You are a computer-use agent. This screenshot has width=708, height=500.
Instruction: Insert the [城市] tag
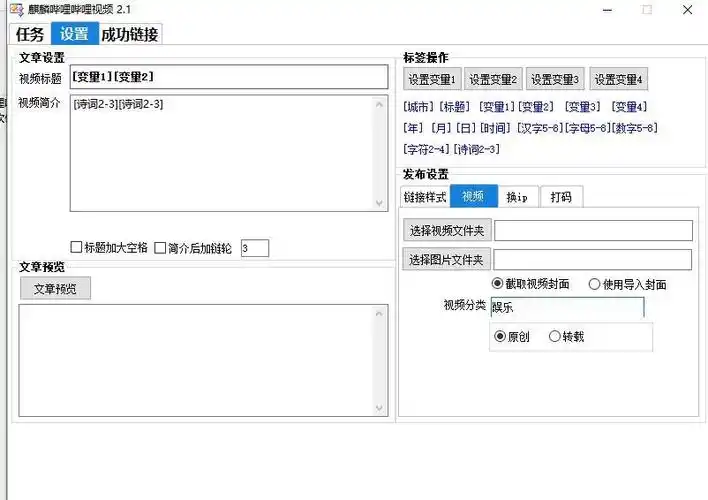pyautogui.click(x=419, y=107)
